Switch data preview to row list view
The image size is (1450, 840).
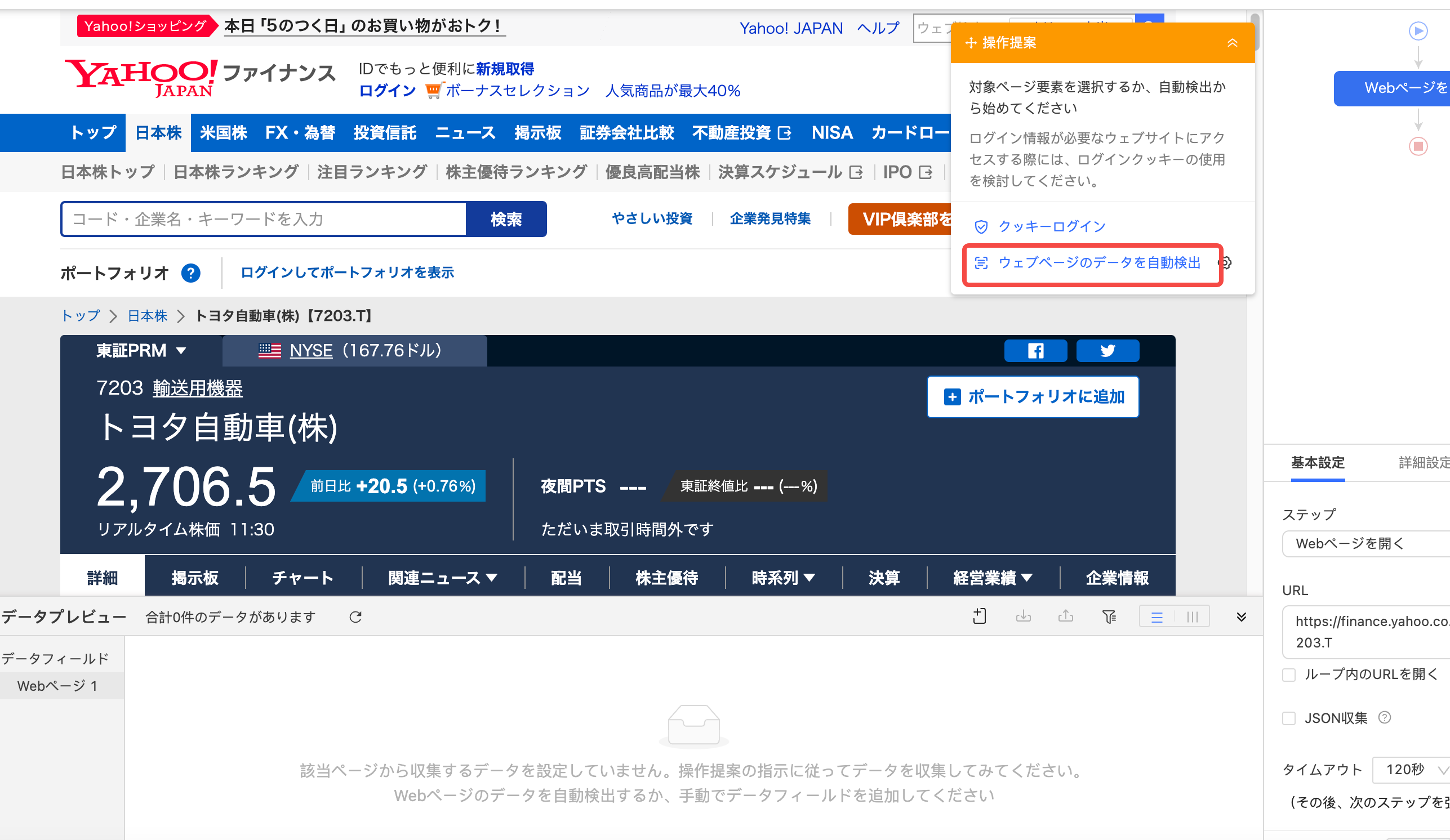click(x=1157, y=617)
